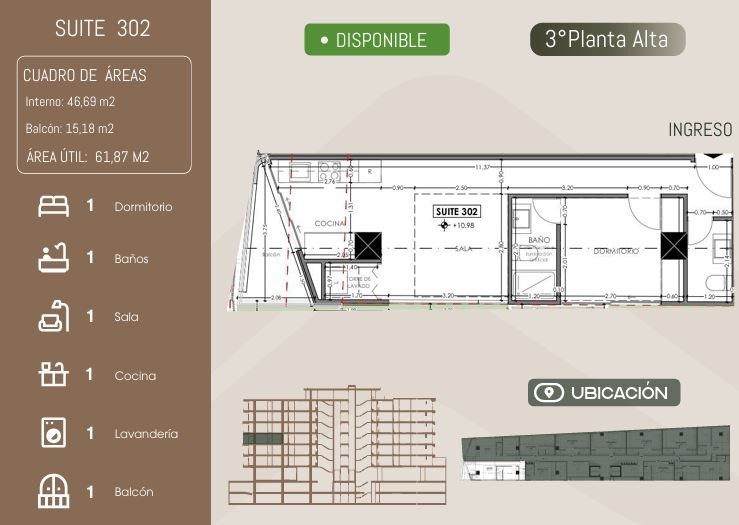Viewport: 739px width, 525px height.
Task: Click the floor location key plan thumbnail
Action: tap(596, 453)
